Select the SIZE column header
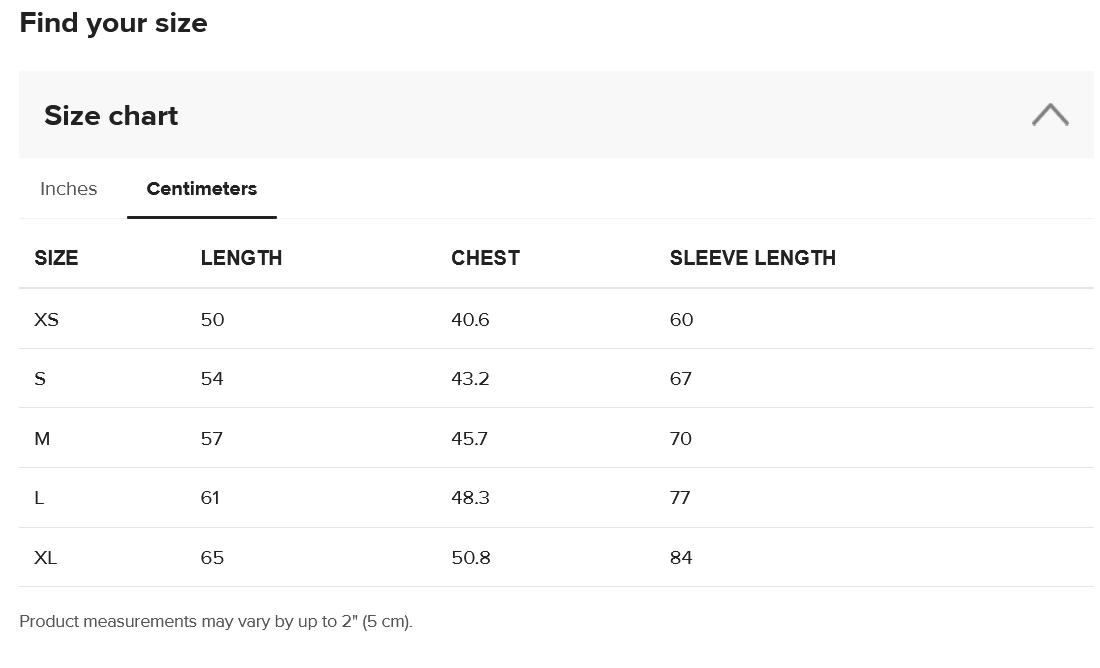 [56, 257]
